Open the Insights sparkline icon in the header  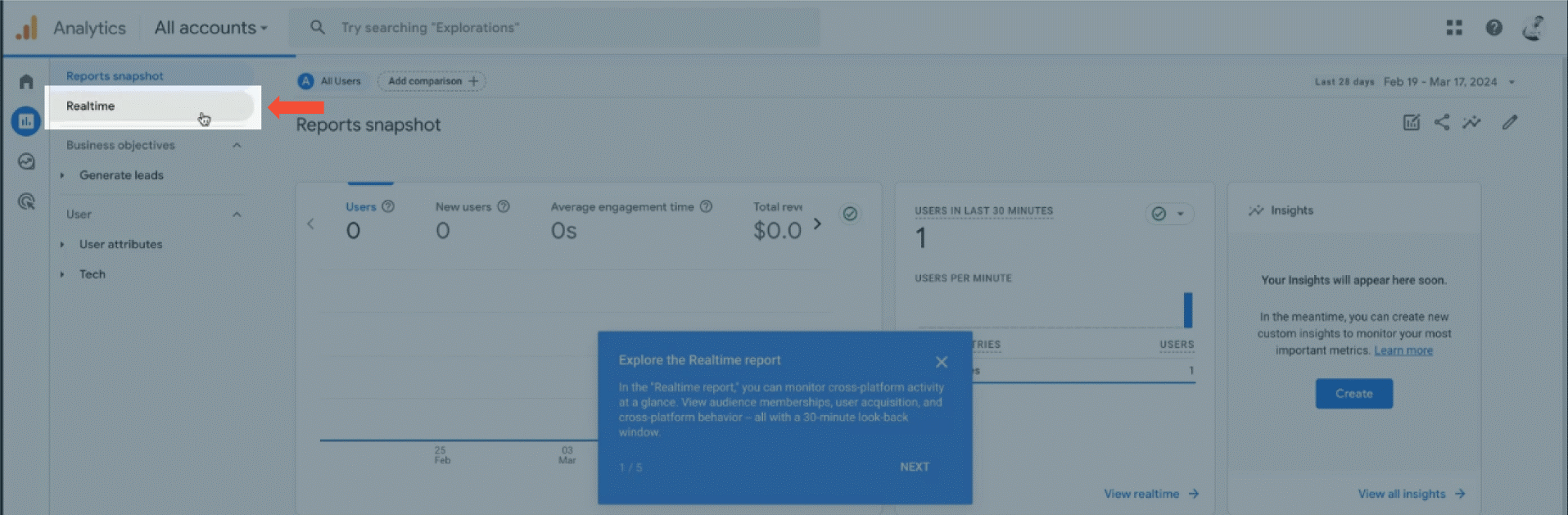pos(1472,123)
